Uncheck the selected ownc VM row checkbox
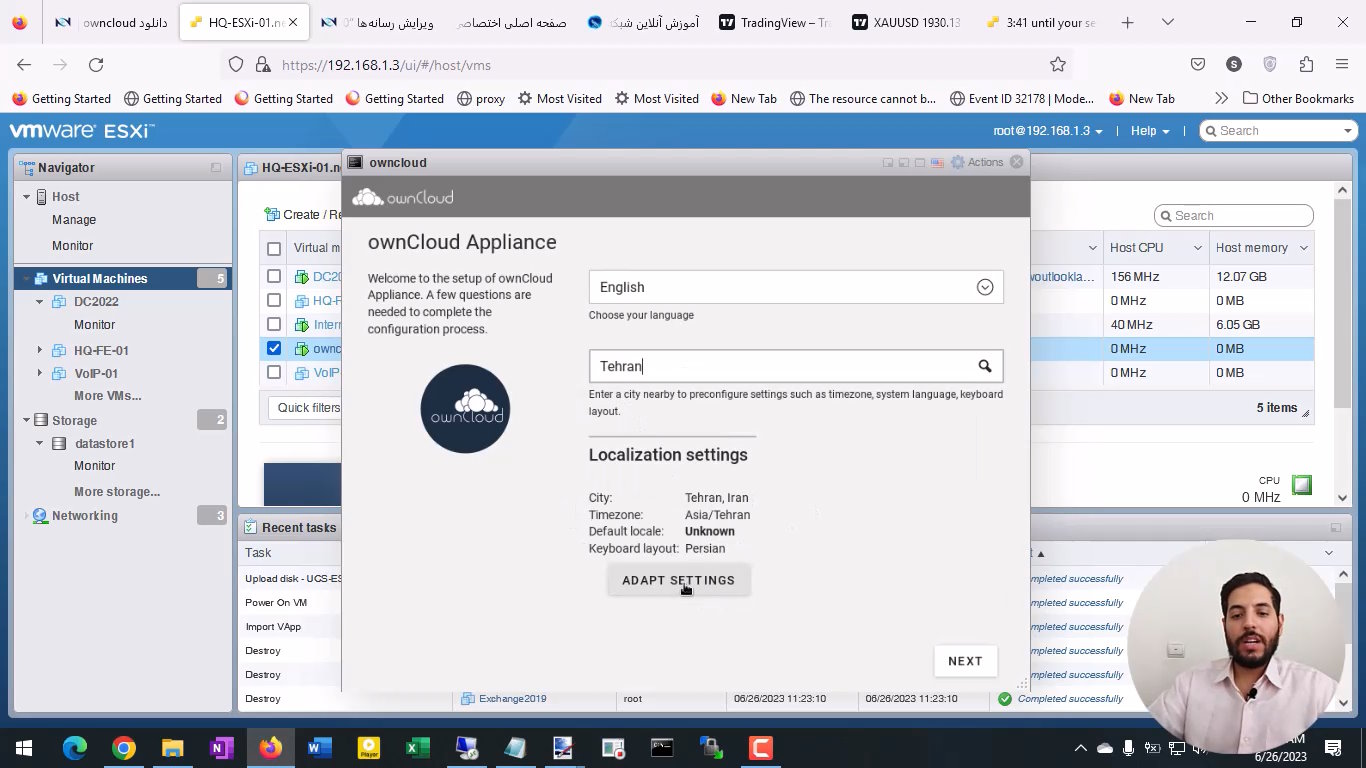1366x768 pixels. [274, 348]
